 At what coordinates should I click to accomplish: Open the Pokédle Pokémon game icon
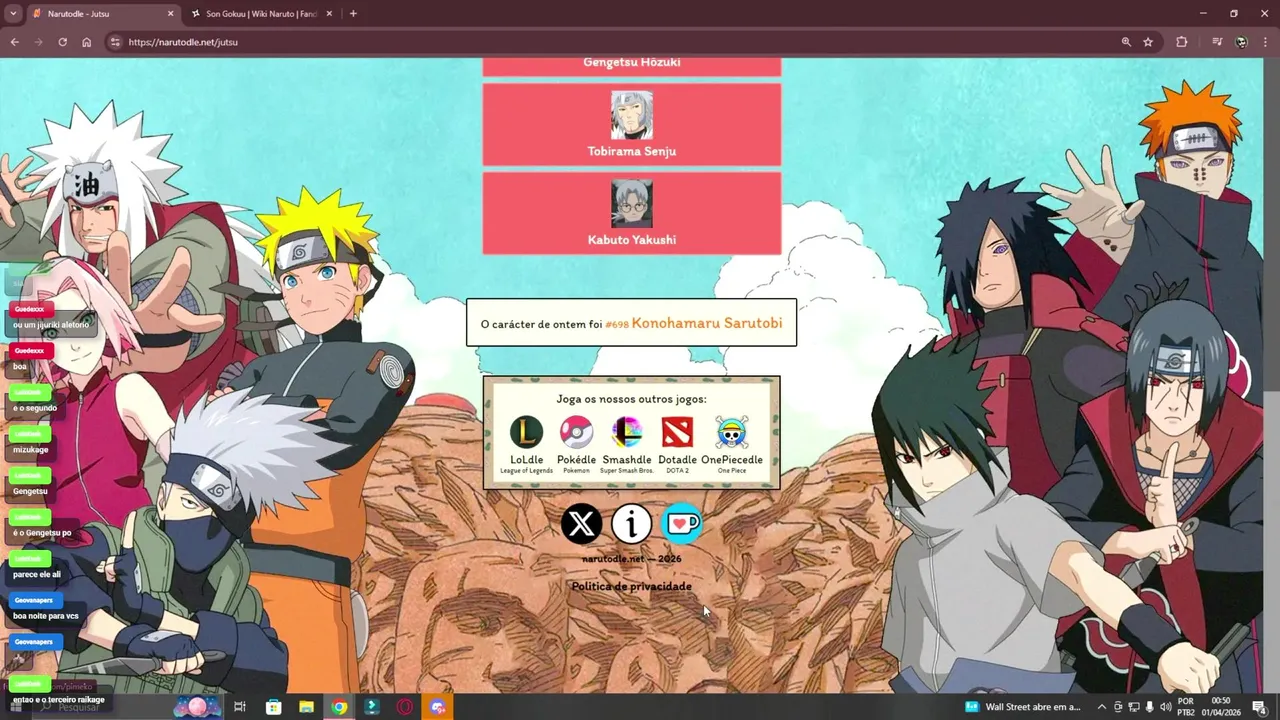click(x=576, y=432)
